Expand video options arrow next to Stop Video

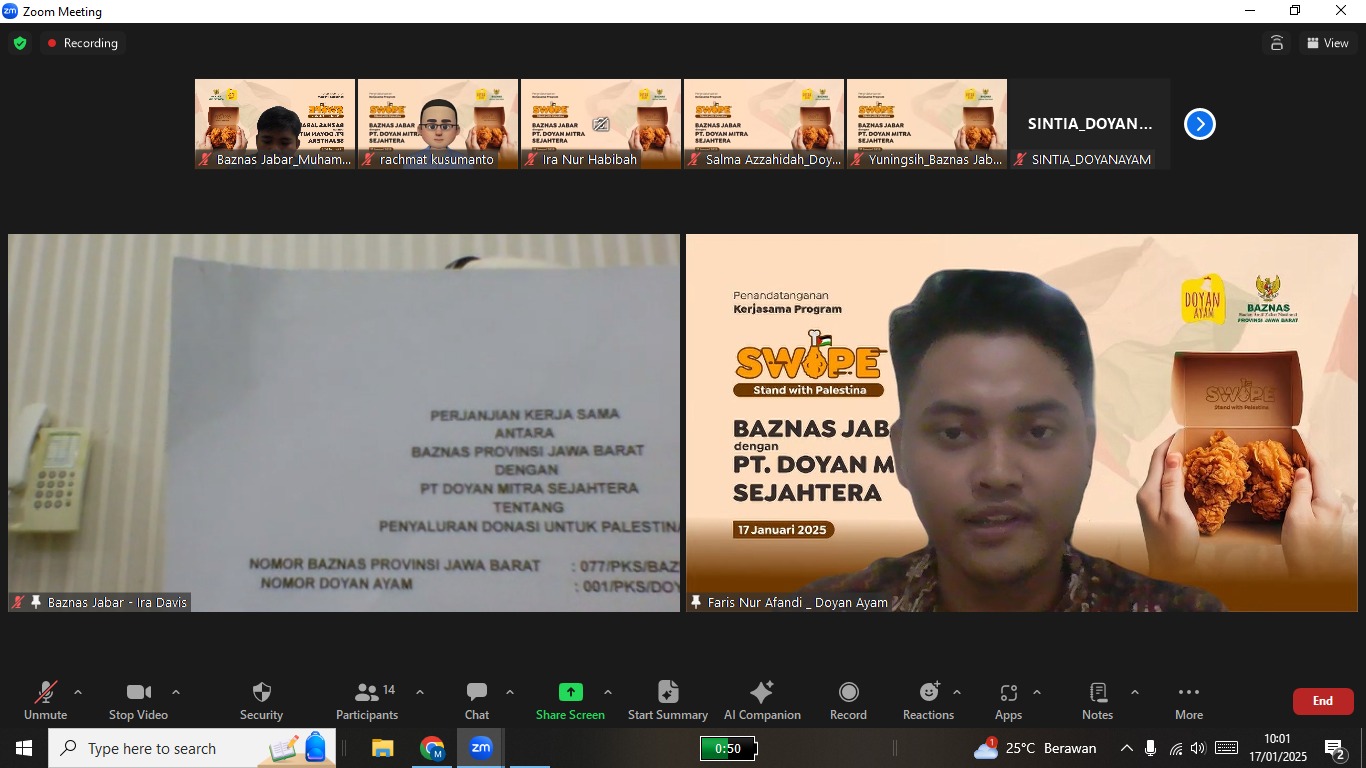click(176, 692)
